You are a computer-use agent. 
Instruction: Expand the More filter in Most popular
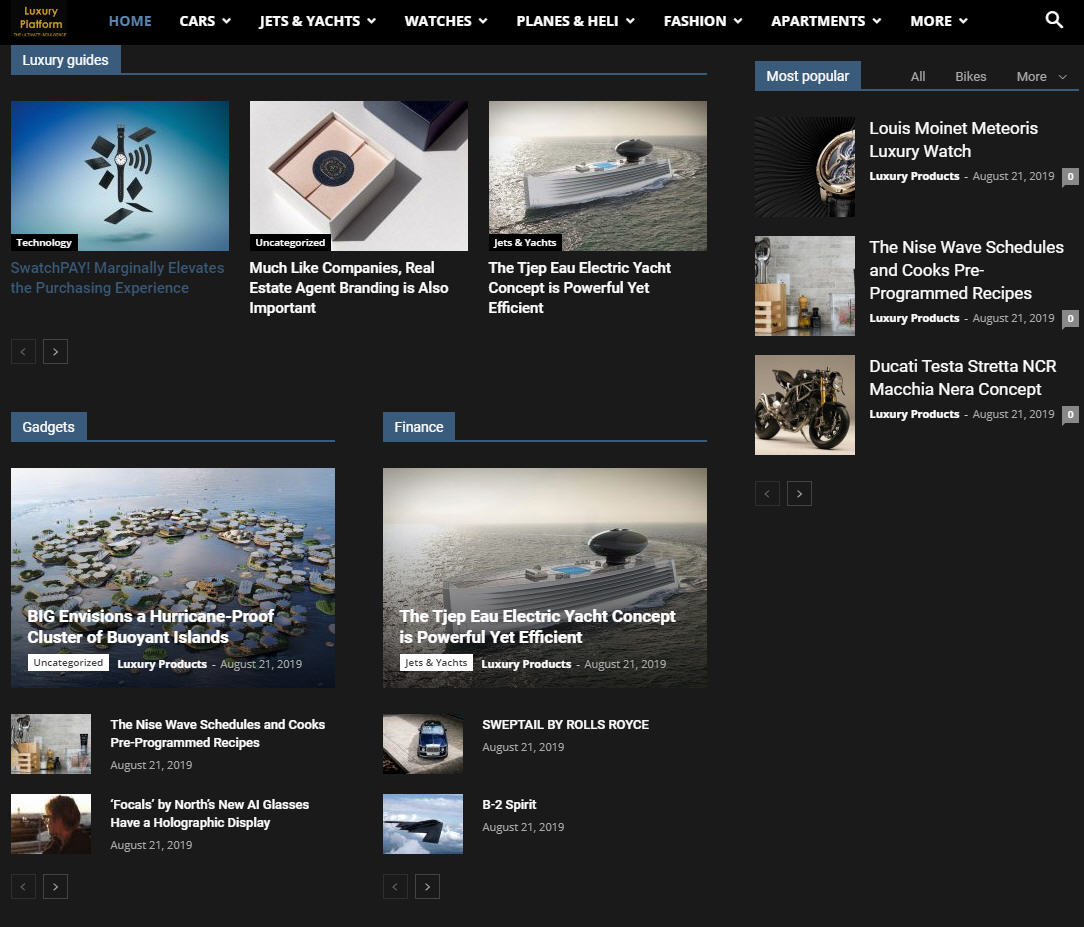coord(1041,76)
